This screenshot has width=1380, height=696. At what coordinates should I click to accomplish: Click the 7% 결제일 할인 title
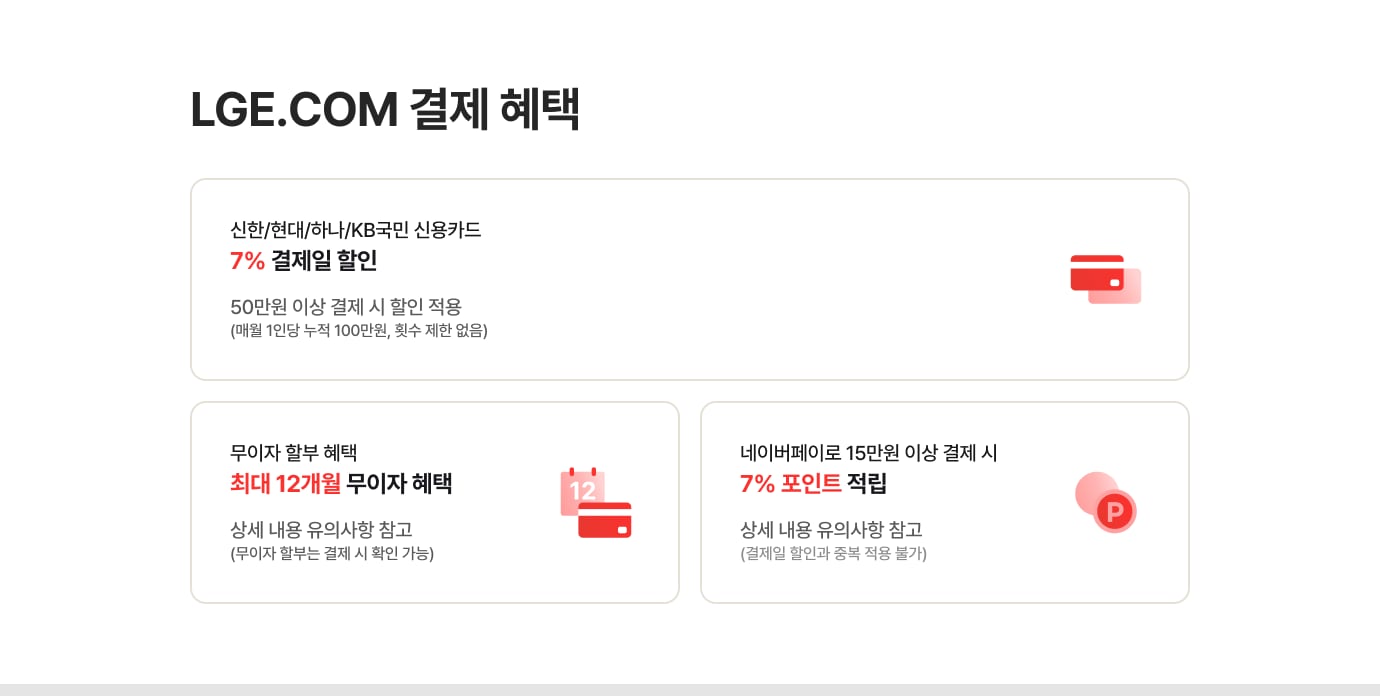[304, 261]
